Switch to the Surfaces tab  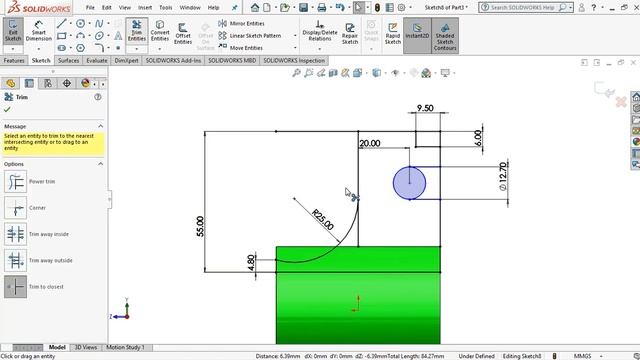(68, 60)
